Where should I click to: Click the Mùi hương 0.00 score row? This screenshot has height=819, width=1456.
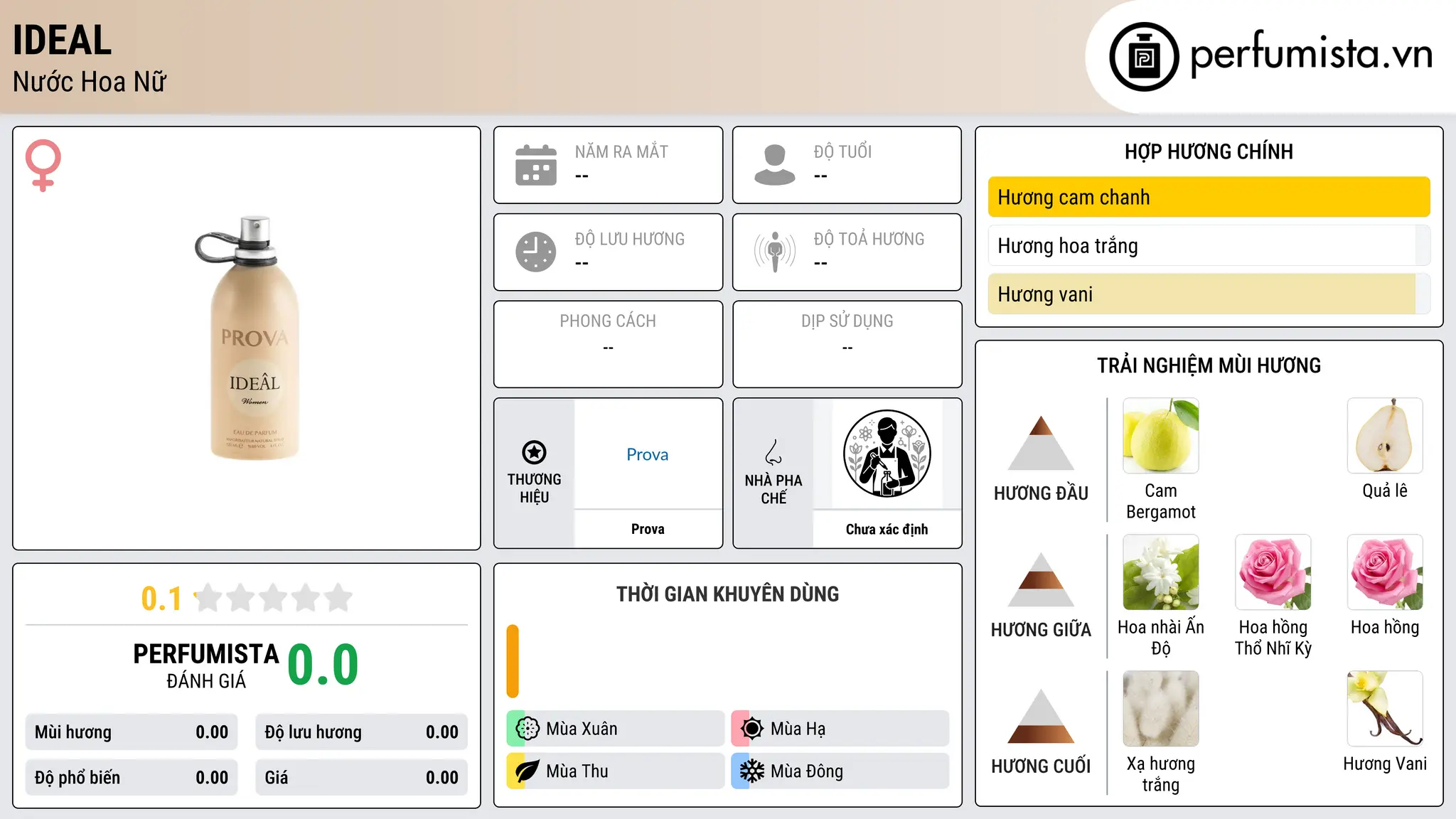click(132, 732)
